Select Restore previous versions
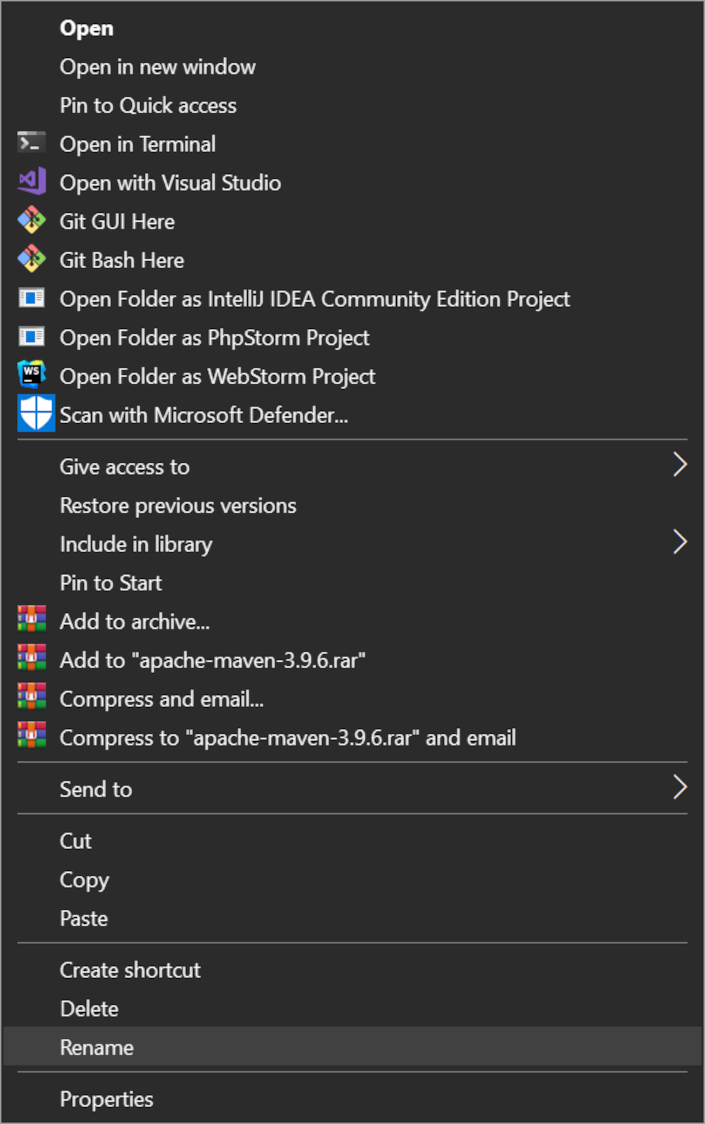 coord(352,505)
